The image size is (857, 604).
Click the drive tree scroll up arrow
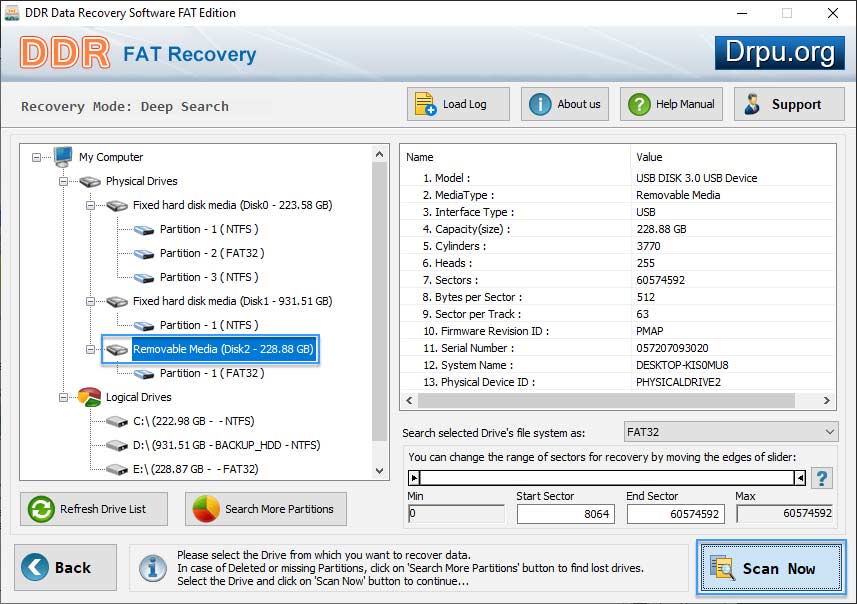[380, 155]
